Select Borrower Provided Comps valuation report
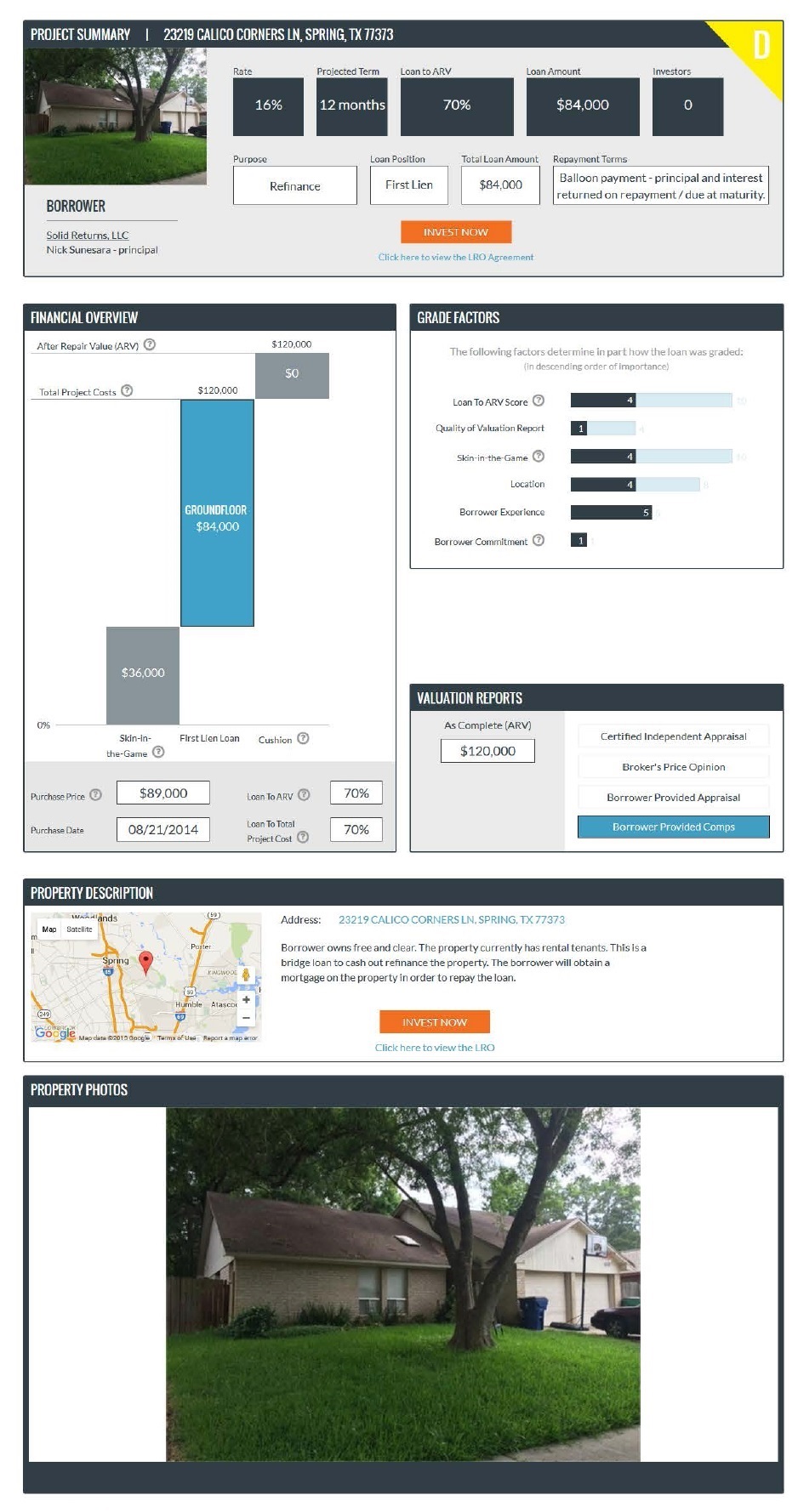Viewport: 798px width, 1512px height. [x=673, y=827]
